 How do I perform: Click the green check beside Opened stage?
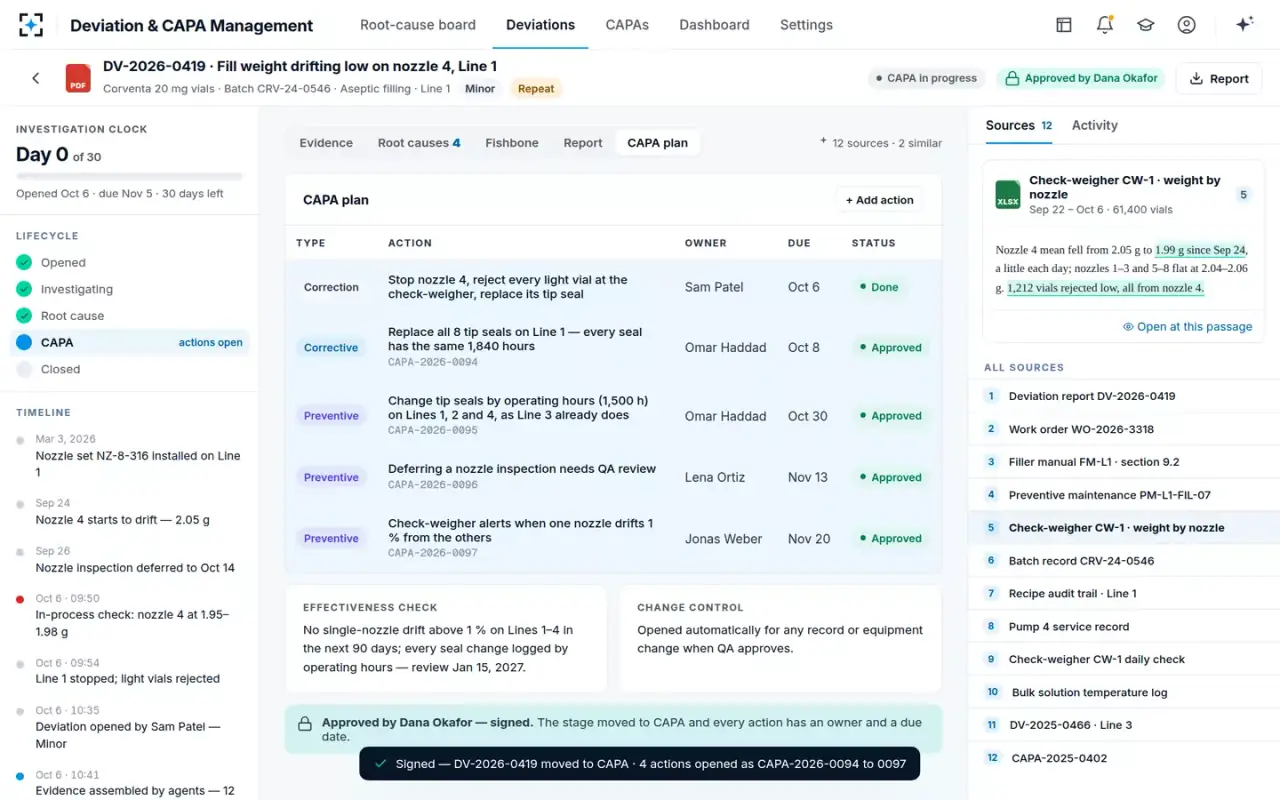pos(24,263)
